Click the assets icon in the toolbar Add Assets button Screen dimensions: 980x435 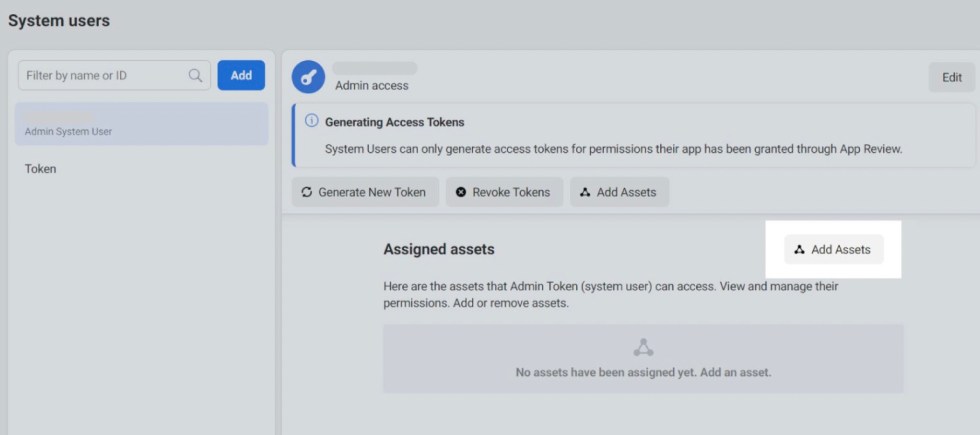(585, 192)
